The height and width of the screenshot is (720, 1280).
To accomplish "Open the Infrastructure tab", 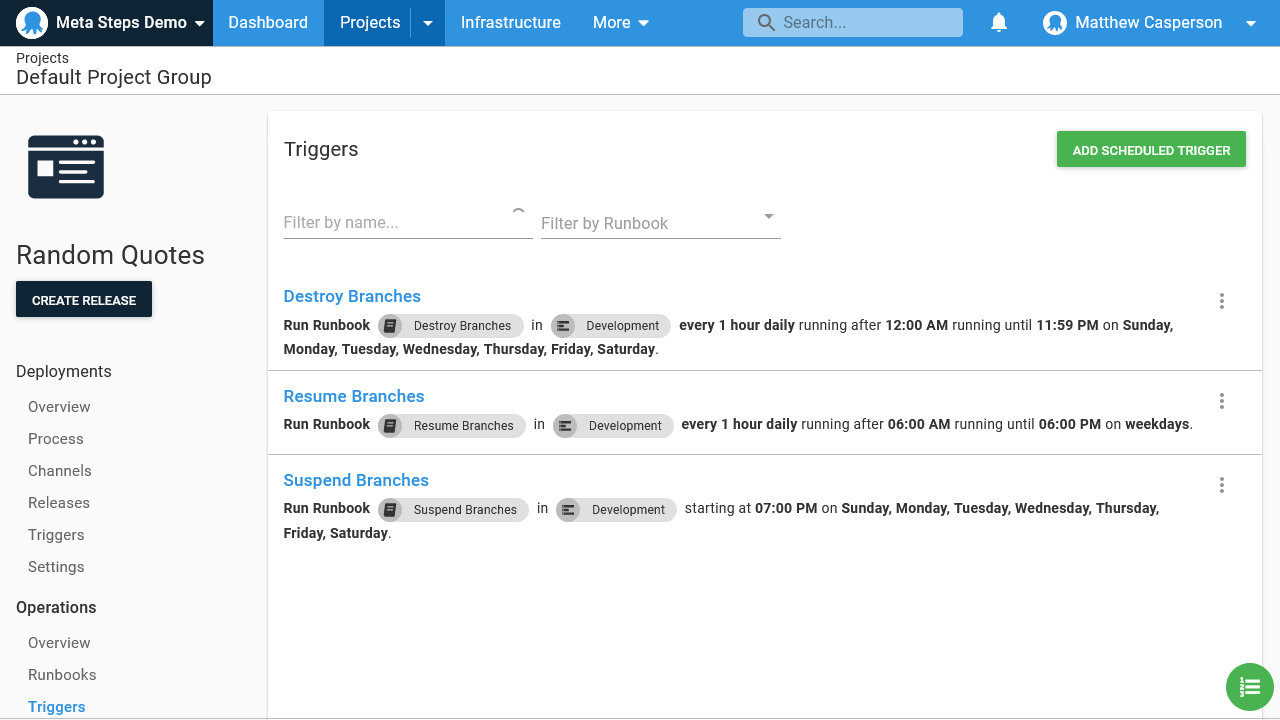I will pos(510,23).
